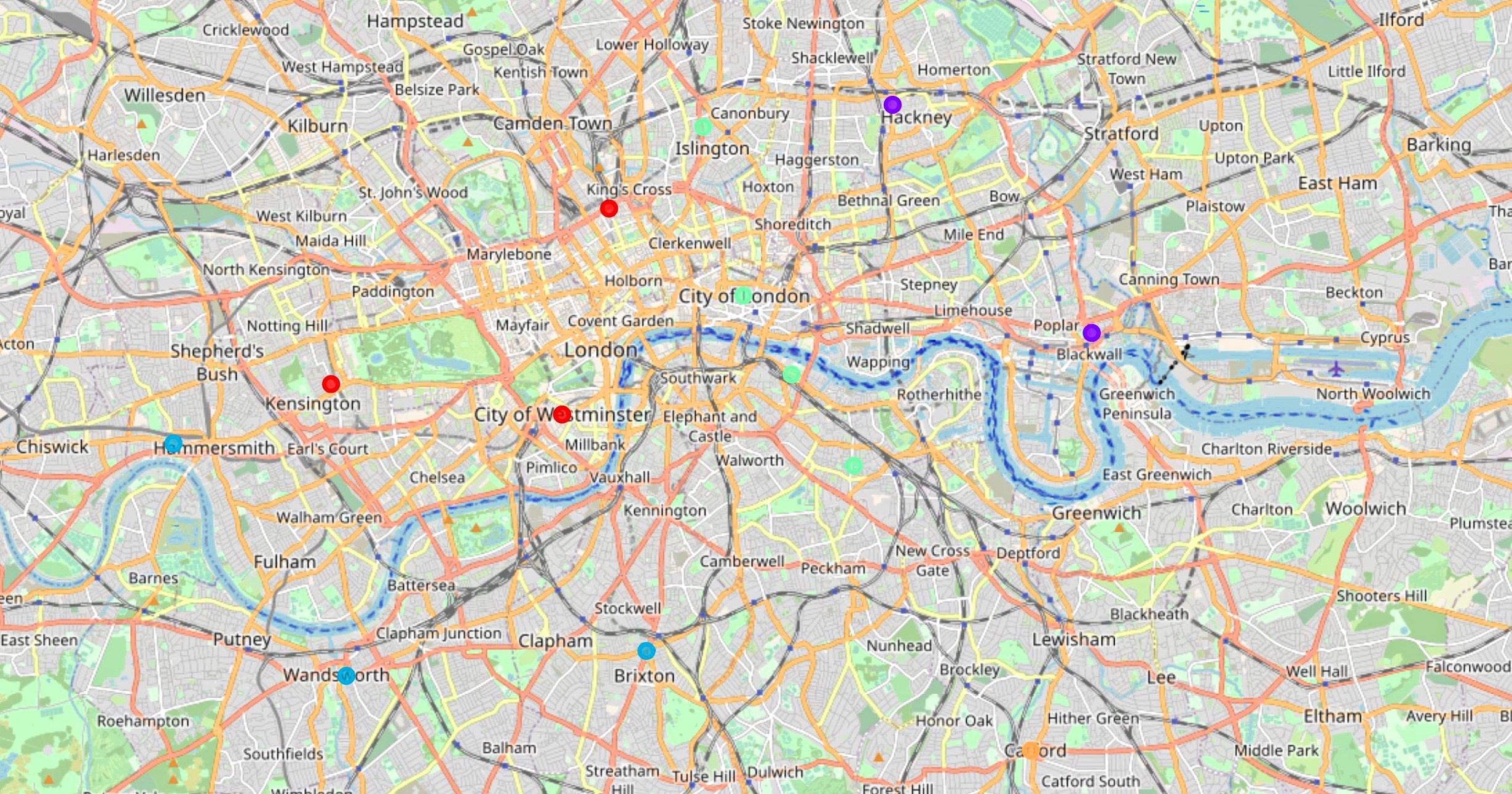Select the green marker east of Walworth
Image resolution: width=1512 pixels, height=794 pixels.
853,466
